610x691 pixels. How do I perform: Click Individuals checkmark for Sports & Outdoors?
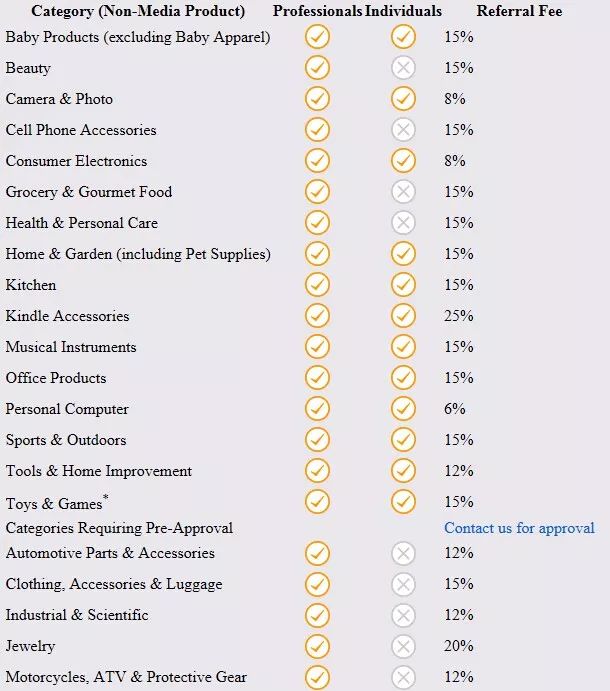403,440
